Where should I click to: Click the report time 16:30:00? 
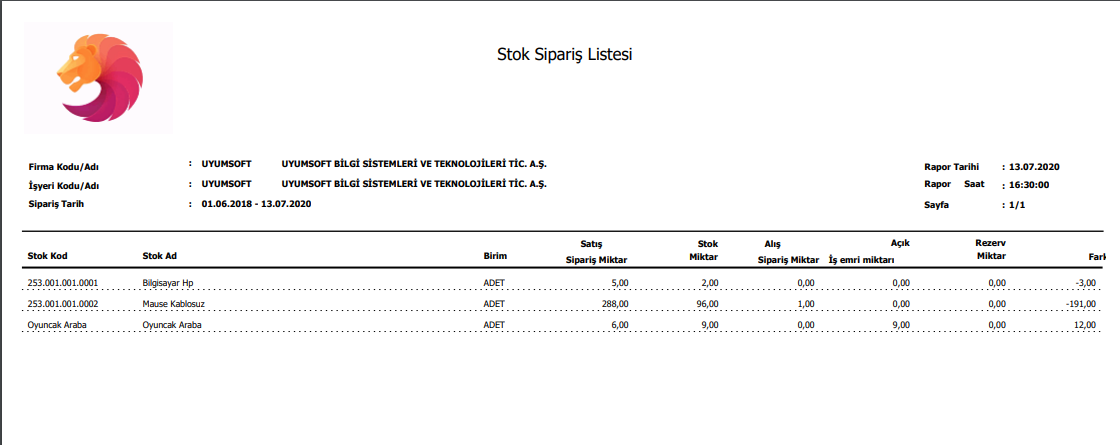(1029, 185)
